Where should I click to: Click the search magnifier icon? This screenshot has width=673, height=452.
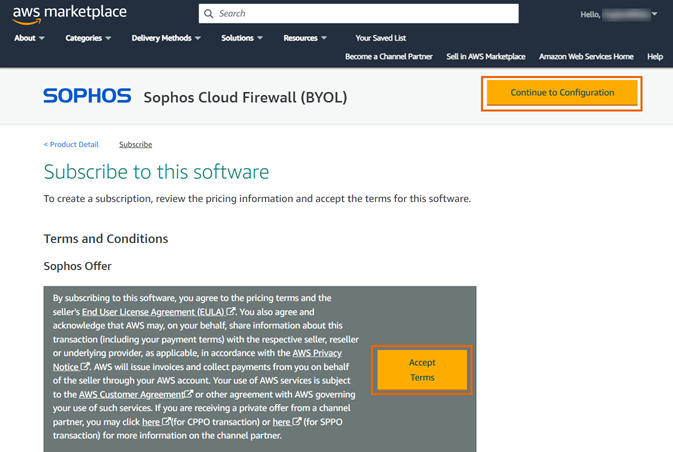208,14
